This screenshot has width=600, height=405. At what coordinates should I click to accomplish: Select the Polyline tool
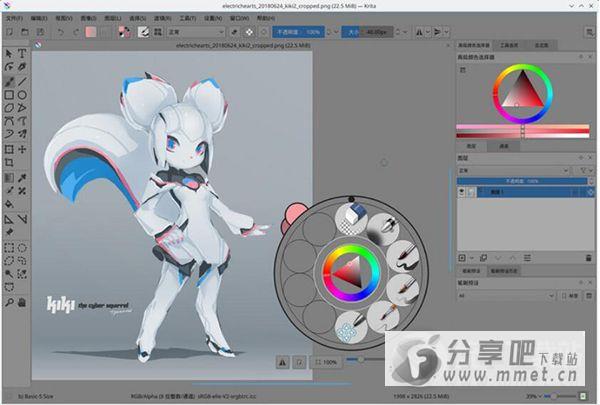click(22, 108)
